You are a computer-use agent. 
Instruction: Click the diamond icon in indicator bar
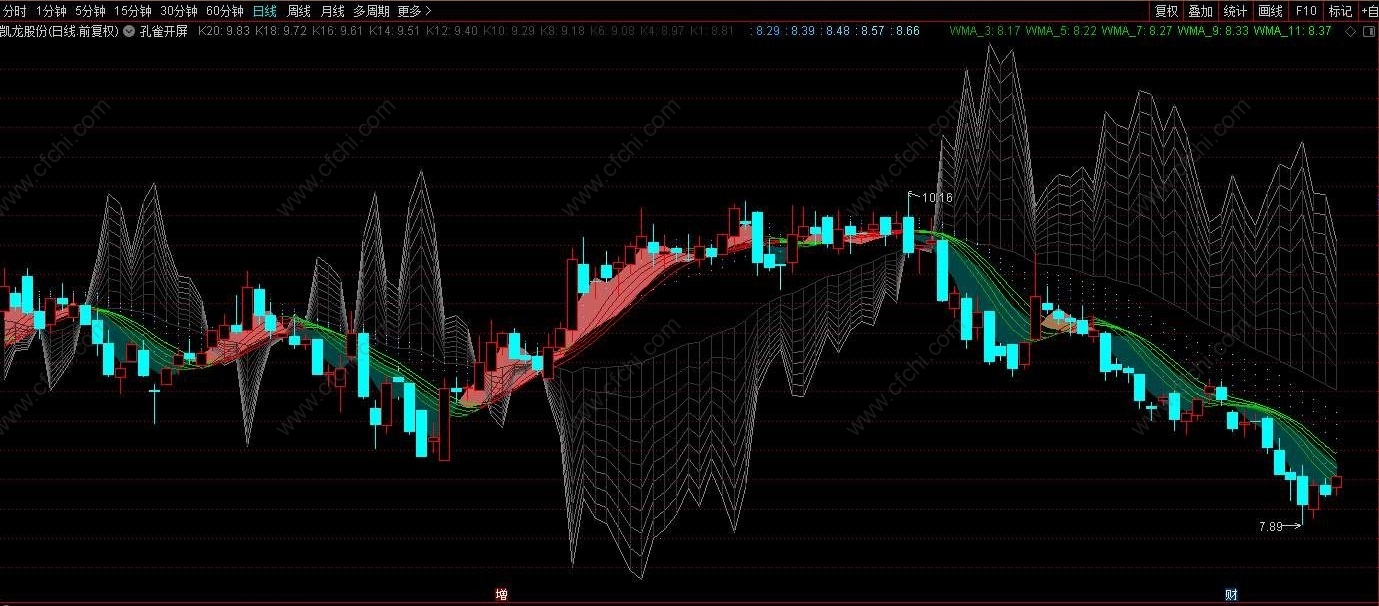1351,31
